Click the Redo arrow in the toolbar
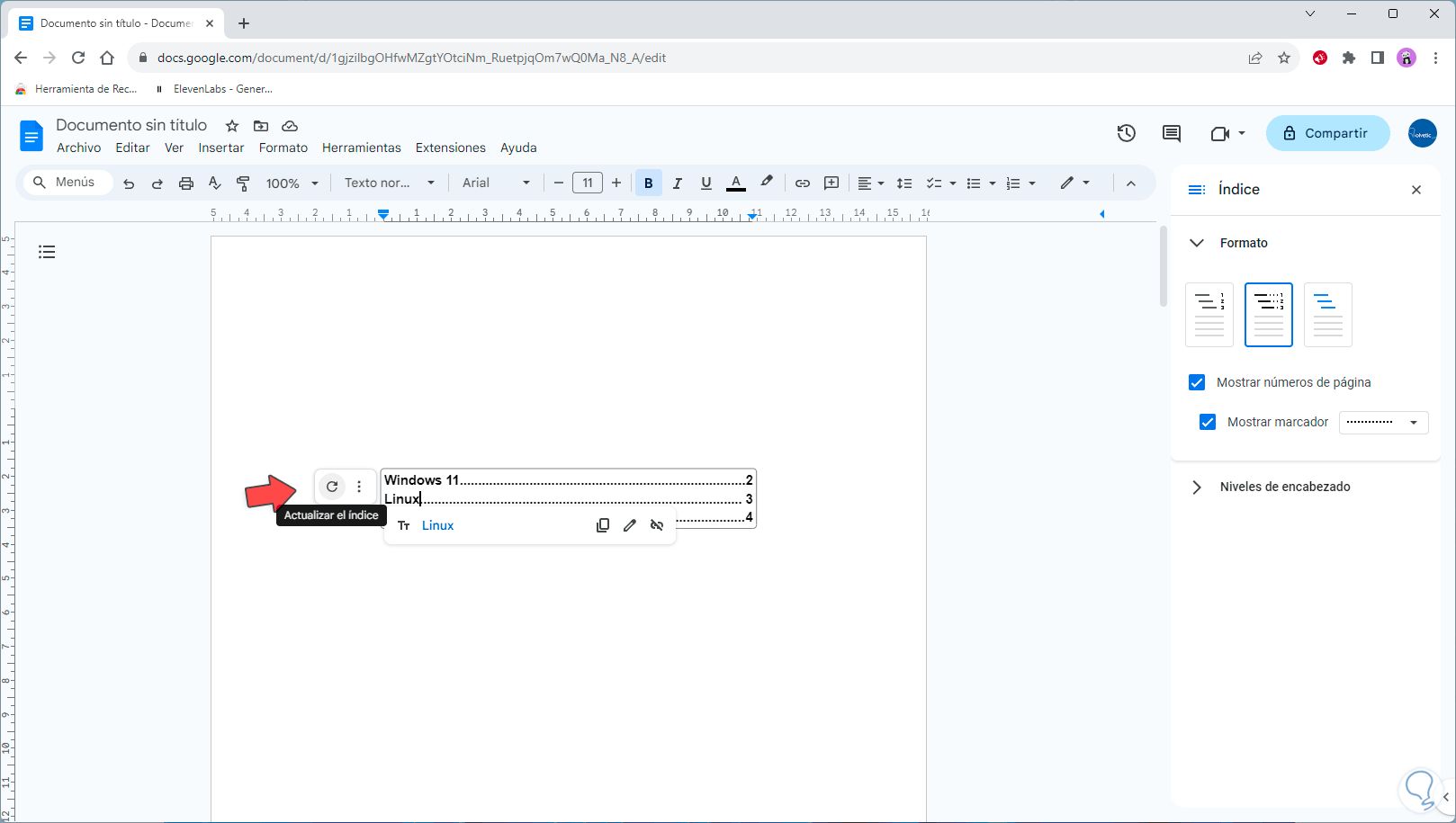 pos(157,183)
